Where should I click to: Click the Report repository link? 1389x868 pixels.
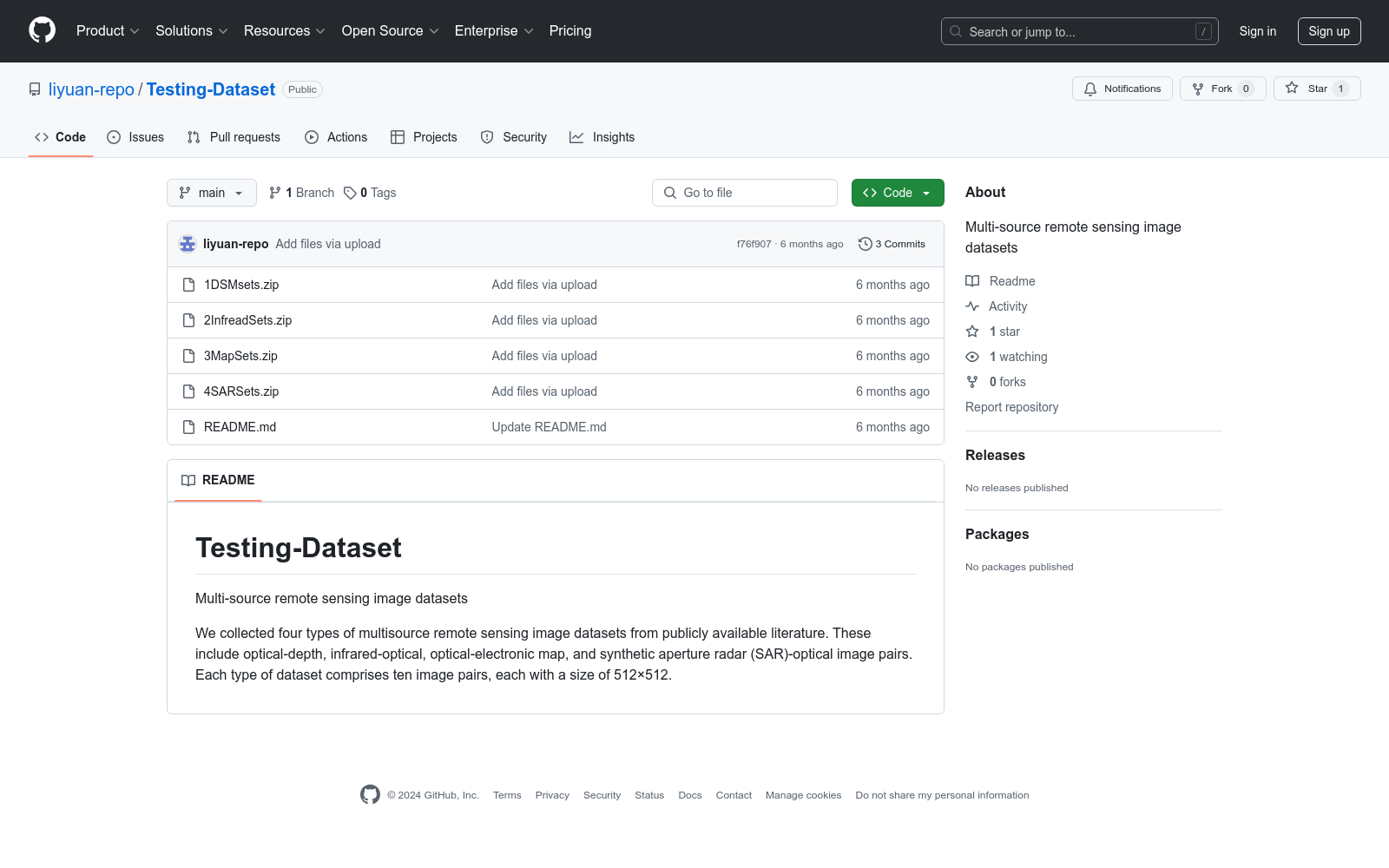coord(1011,407)
